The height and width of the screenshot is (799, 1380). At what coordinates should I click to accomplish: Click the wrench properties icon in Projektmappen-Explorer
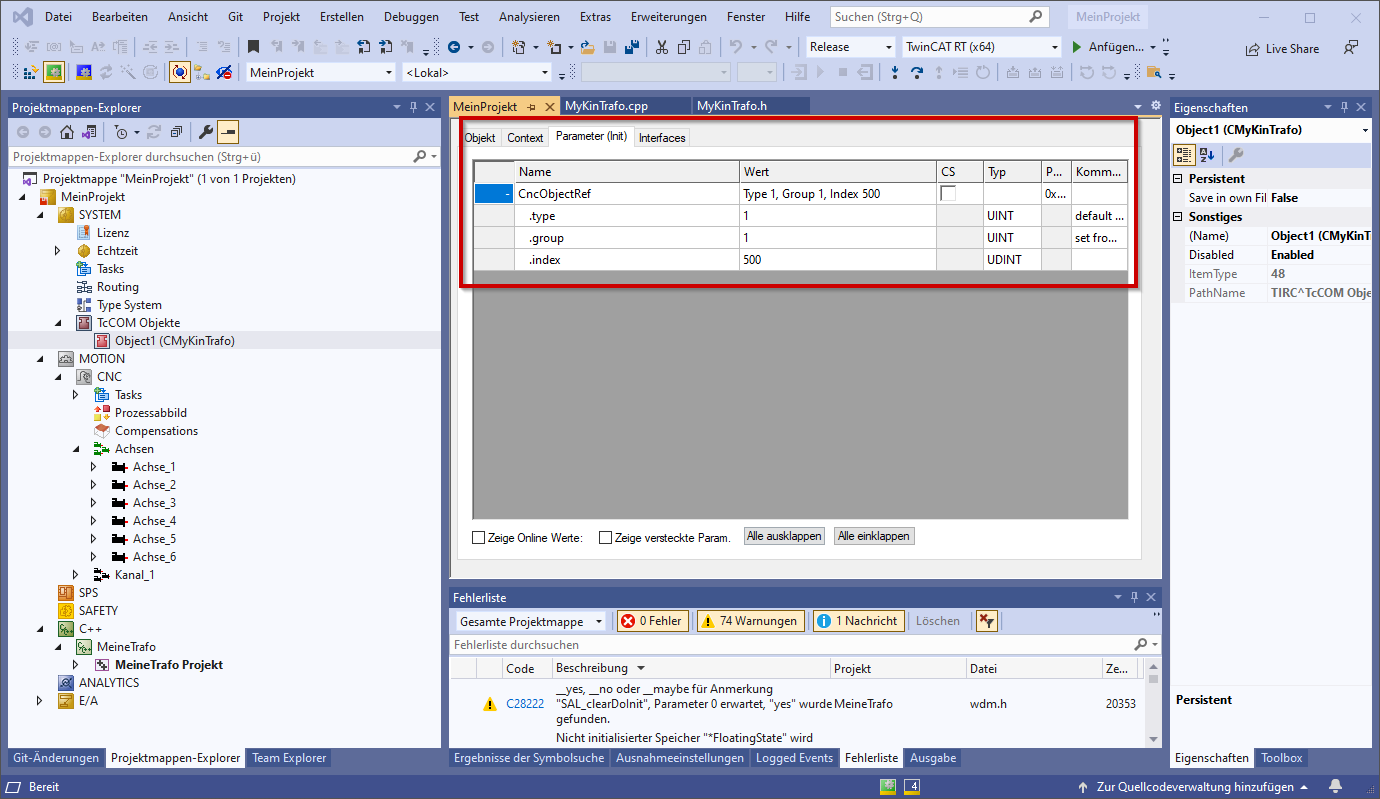click(x=205, y=132)
